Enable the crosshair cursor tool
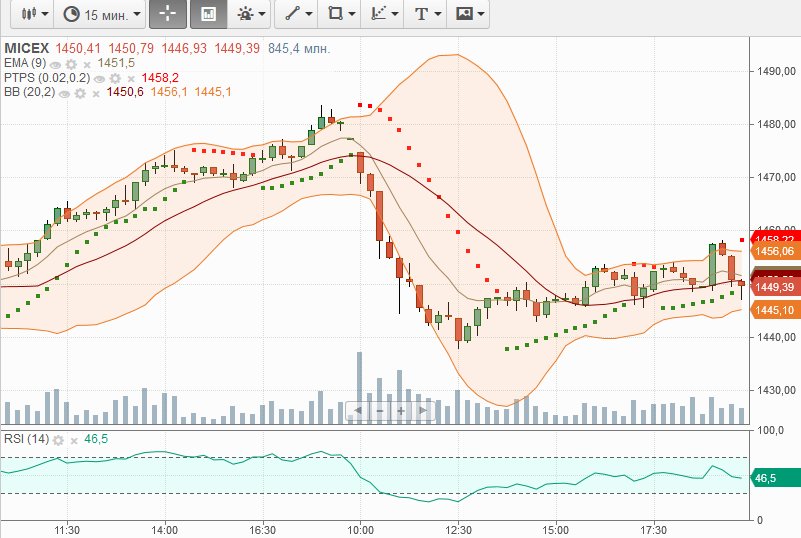Viewport: 801px width, 538px height. [165, 14]
